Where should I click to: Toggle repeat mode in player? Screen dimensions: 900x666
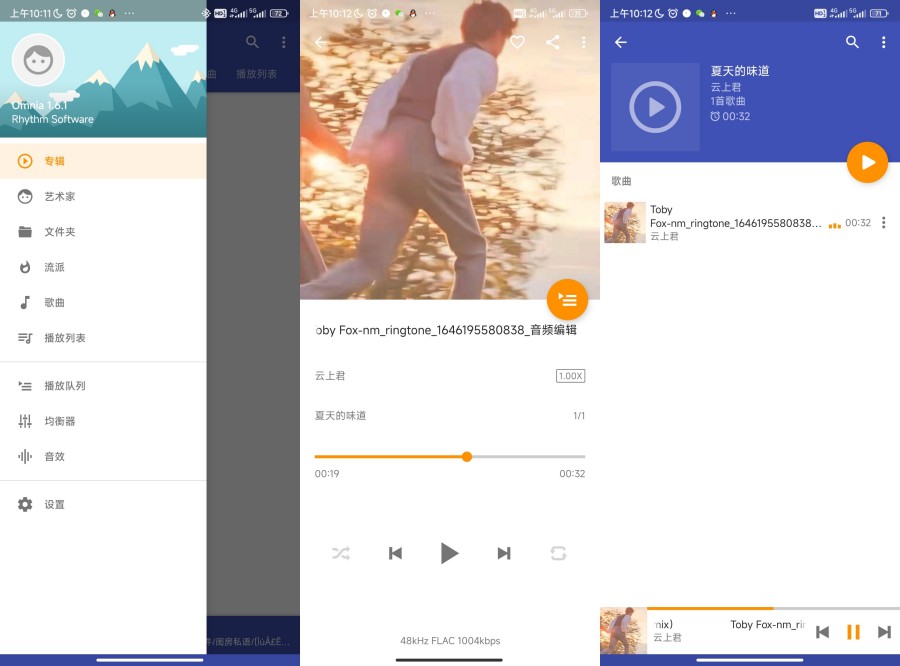(x=558, y=553)
